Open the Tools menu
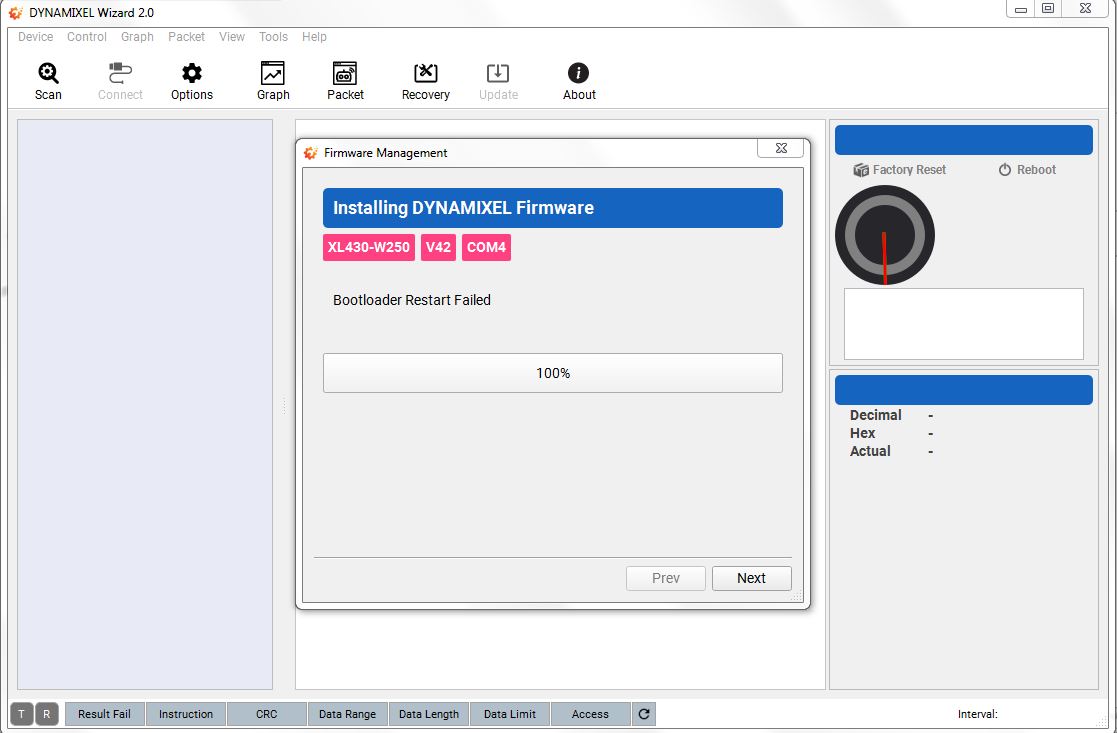This screenshot has width=1117, height=733. pos(274,37)
